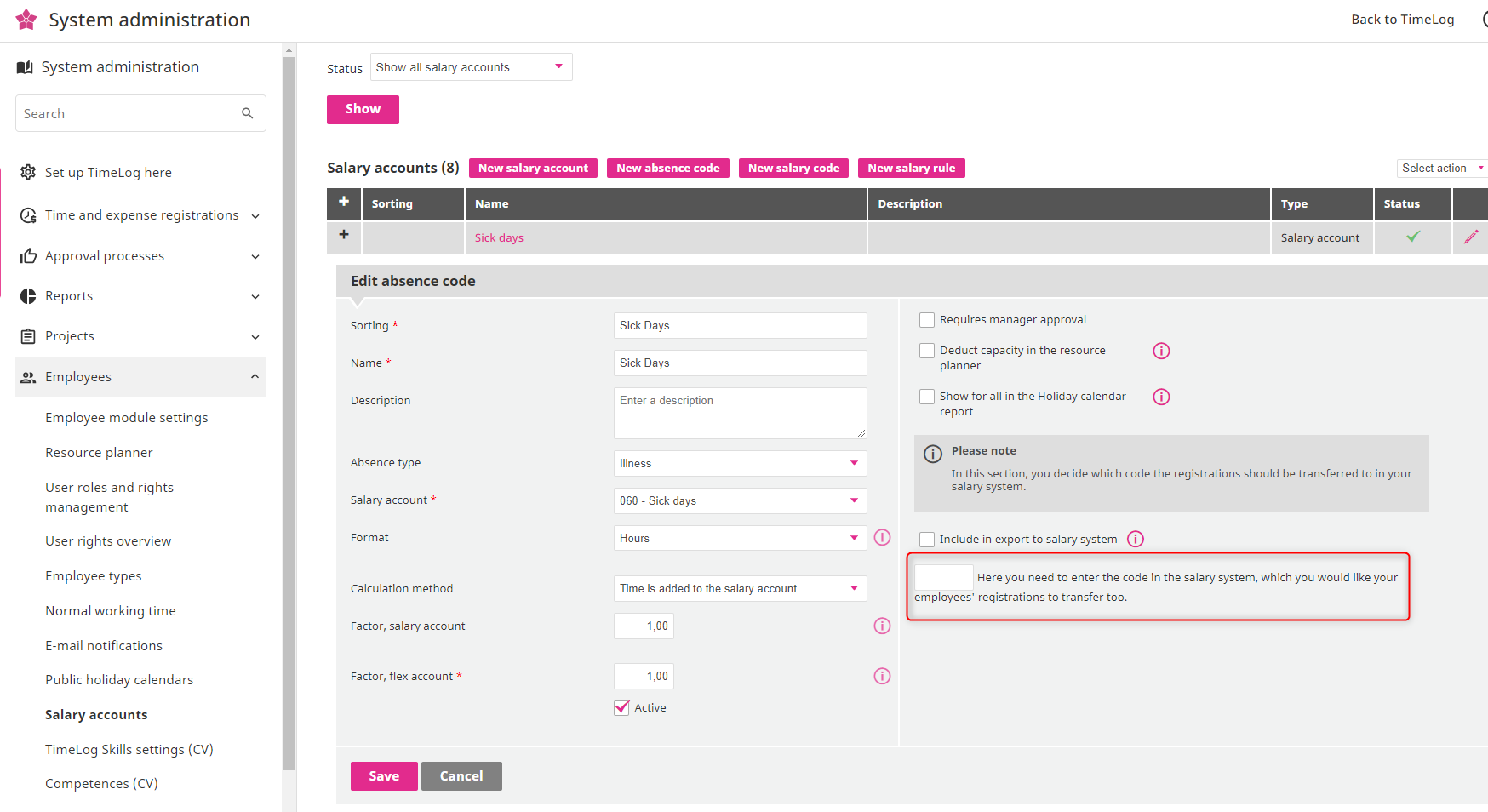Click the plus icon in Sick days row

344,235
